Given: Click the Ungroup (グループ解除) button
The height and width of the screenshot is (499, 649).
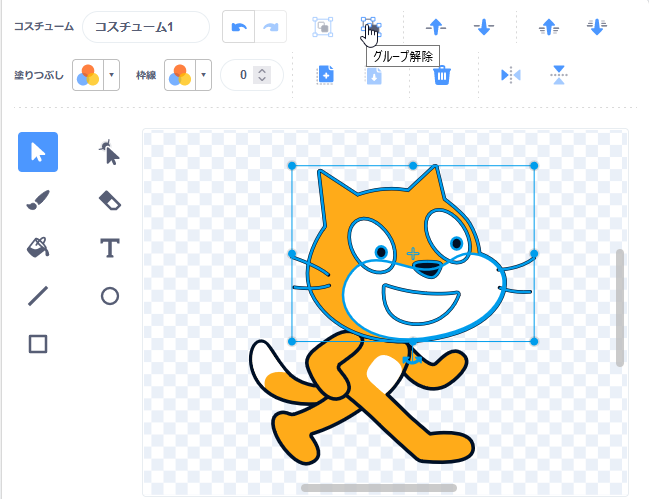Looking at the screenshot, I should 370,27.
